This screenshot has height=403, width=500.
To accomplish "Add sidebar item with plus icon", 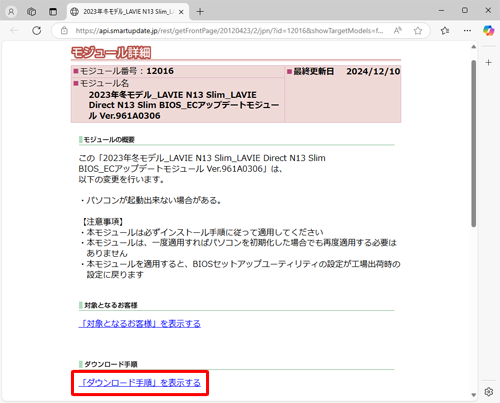I will pos(488,62).
